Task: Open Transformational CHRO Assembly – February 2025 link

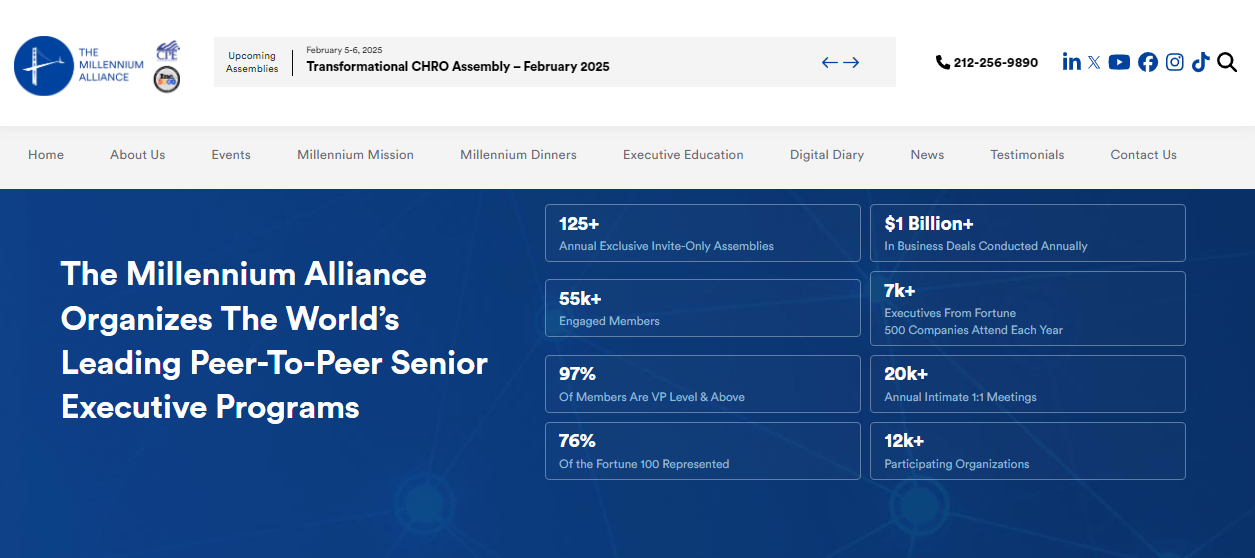Action: (x=458, y=67)
